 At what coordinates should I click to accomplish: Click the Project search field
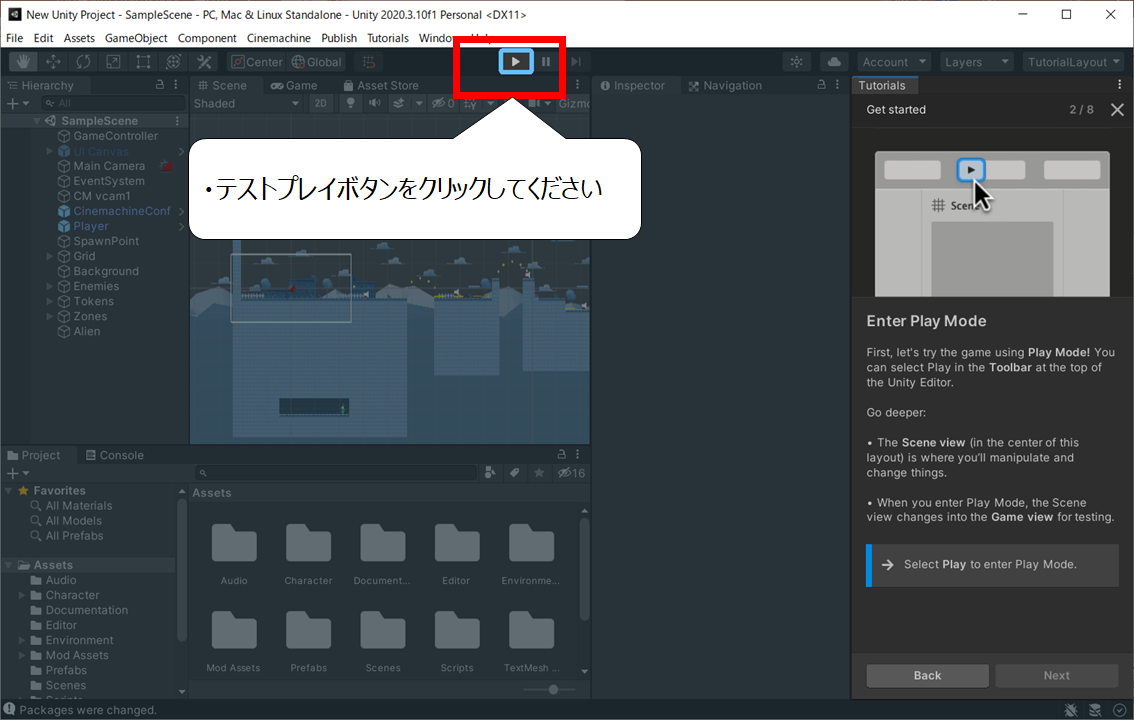336,473
